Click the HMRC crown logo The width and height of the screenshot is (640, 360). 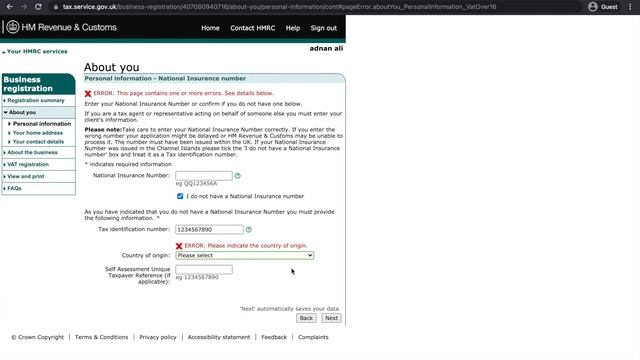[x=13, y=27]
